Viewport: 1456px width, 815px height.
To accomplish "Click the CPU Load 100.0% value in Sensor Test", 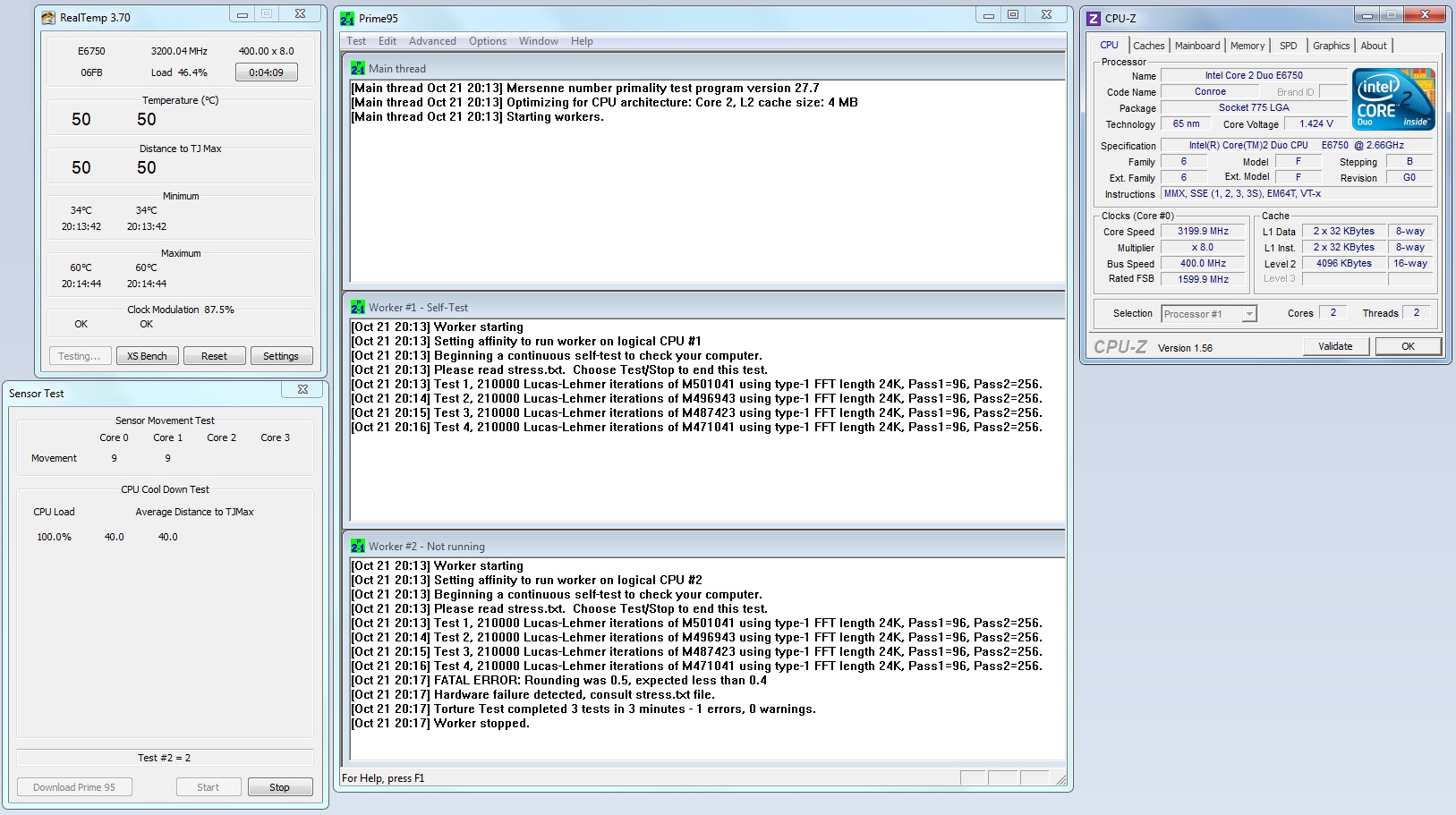I will (x=54, y=537).
